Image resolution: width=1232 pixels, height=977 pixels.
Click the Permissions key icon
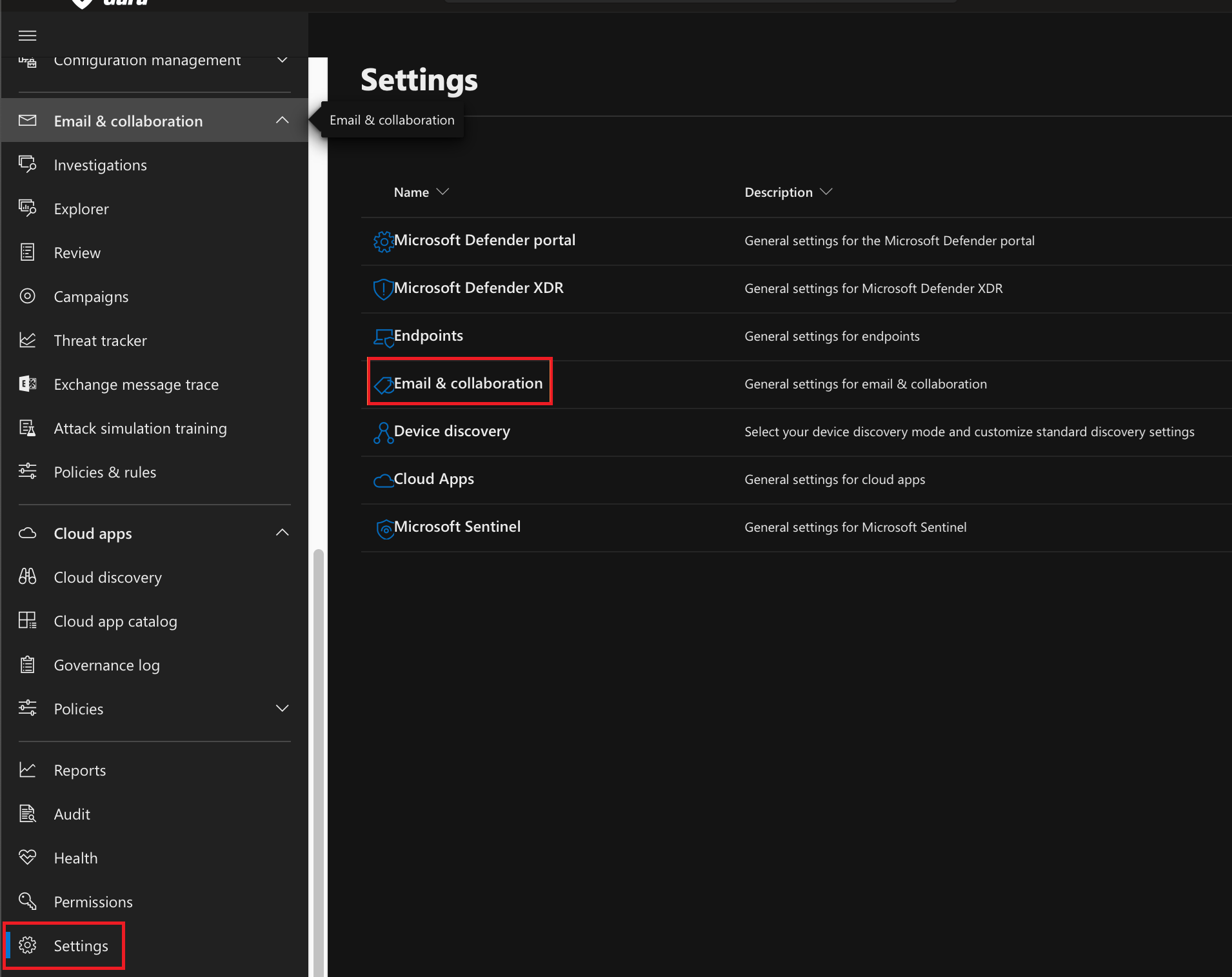[27, 901]
